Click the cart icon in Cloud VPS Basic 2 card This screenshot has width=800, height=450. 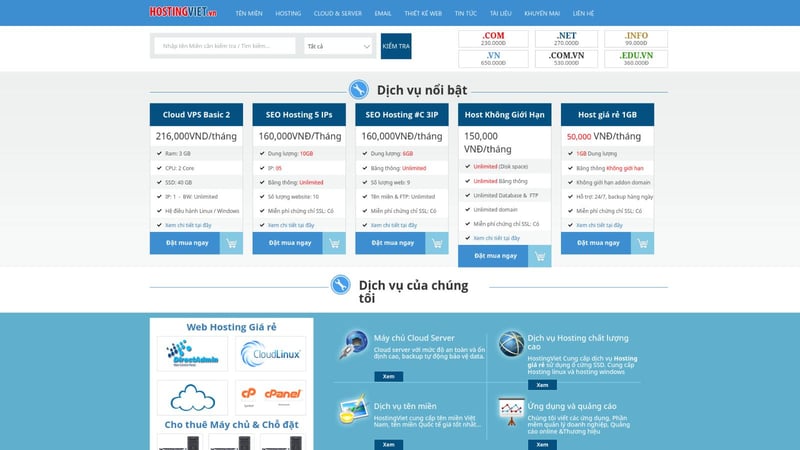[231, 243]
